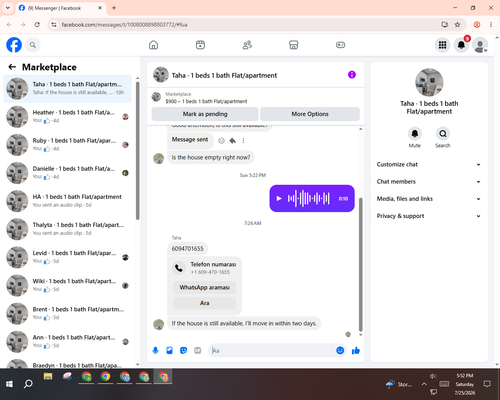The image size is (500, 400).
Task: Go to Home feed icon
Action: [153, 45]
